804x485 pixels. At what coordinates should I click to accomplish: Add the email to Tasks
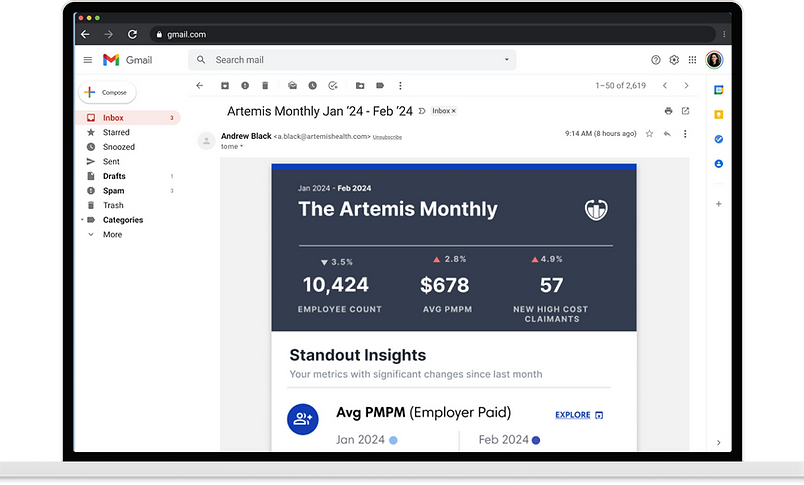pyautogui.click(x=333, y=86)
